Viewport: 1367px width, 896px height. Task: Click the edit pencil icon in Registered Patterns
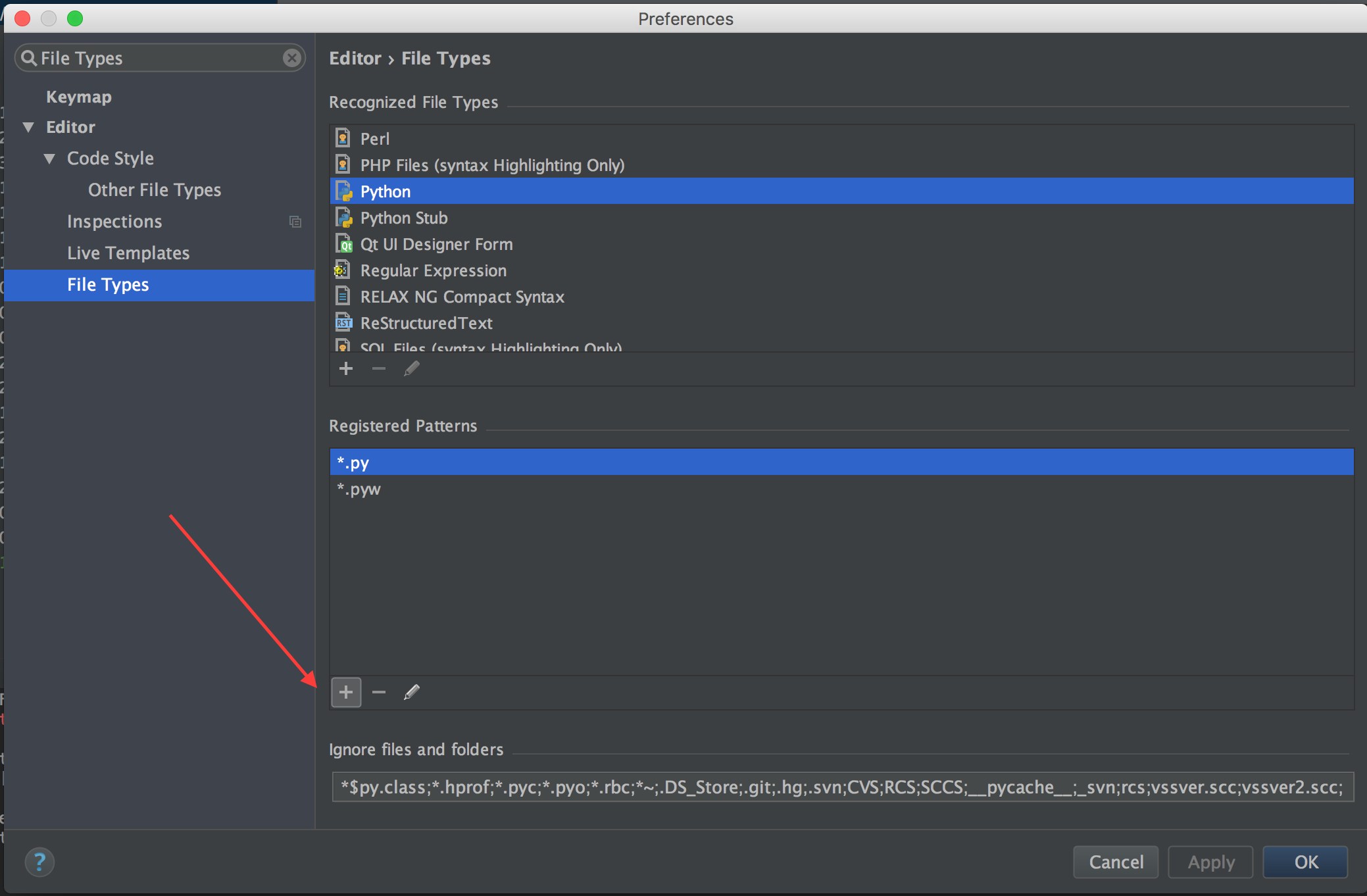(x=411, y=691)
